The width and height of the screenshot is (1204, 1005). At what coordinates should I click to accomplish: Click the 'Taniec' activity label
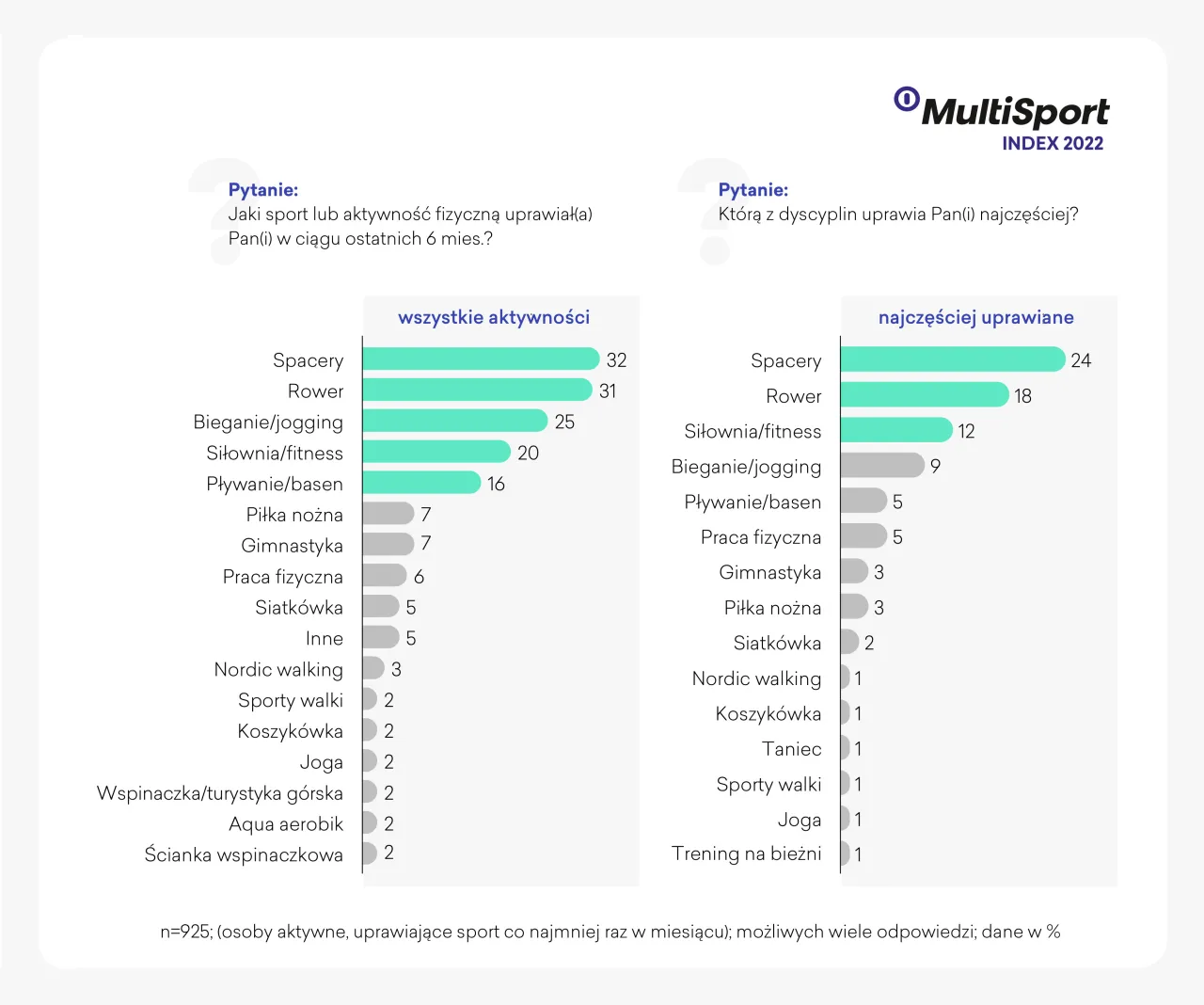(791, 749)
